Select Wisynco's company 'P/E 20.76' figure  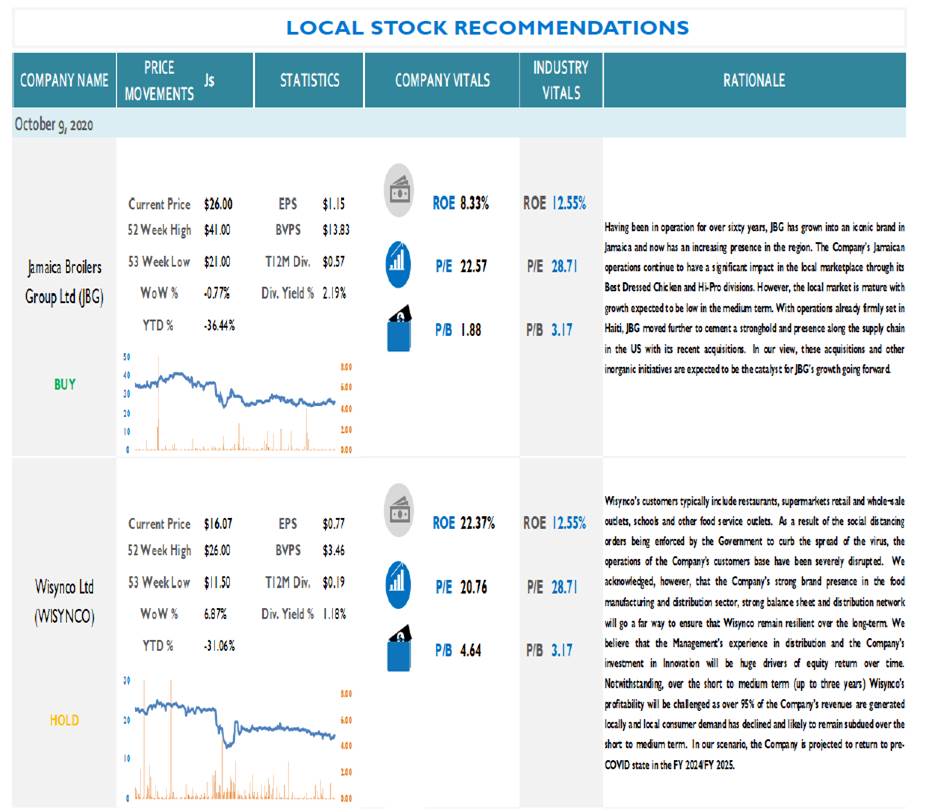pyautogui.click(x=461, y=587)
